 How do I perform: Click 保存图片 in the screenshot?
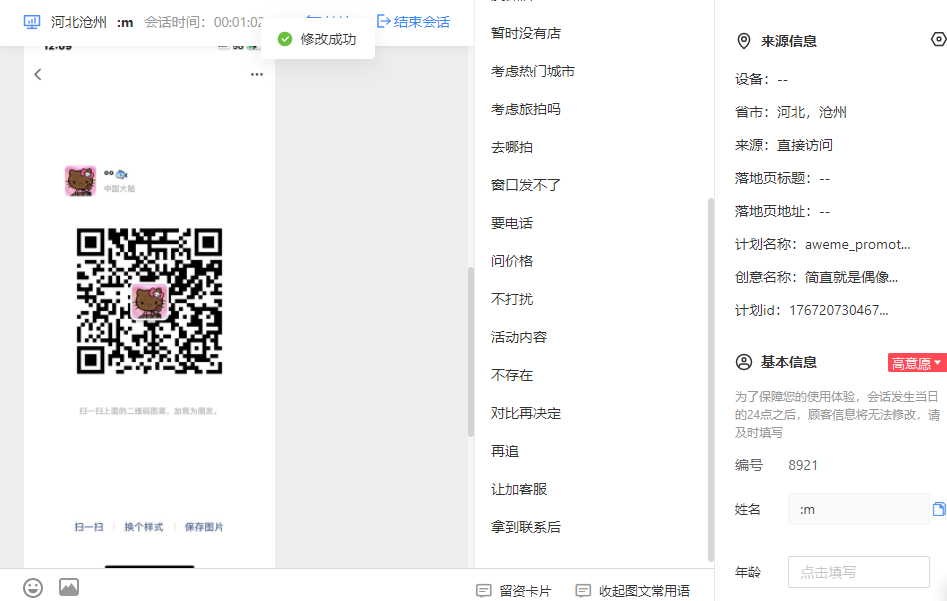click(x=204, y=527)
